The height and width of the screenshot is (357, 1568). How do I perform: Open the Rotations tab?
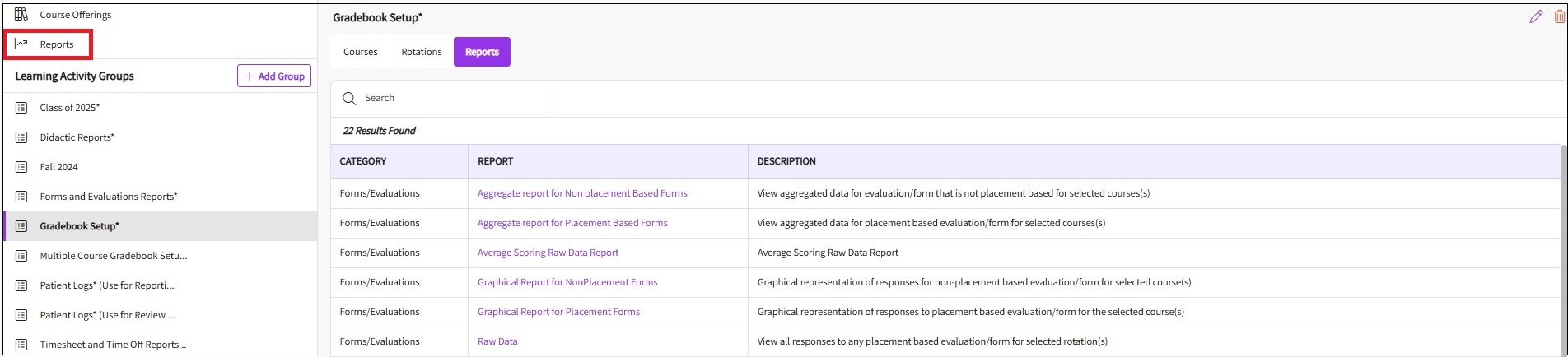coord(422,52)
